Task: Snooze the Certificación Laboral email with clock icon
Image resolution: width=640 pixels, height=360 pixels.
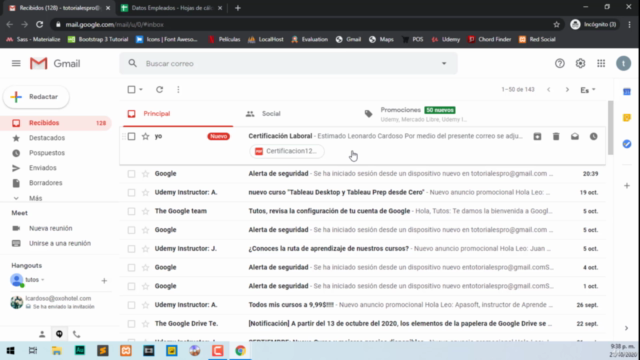Action: tap(593, 136)
